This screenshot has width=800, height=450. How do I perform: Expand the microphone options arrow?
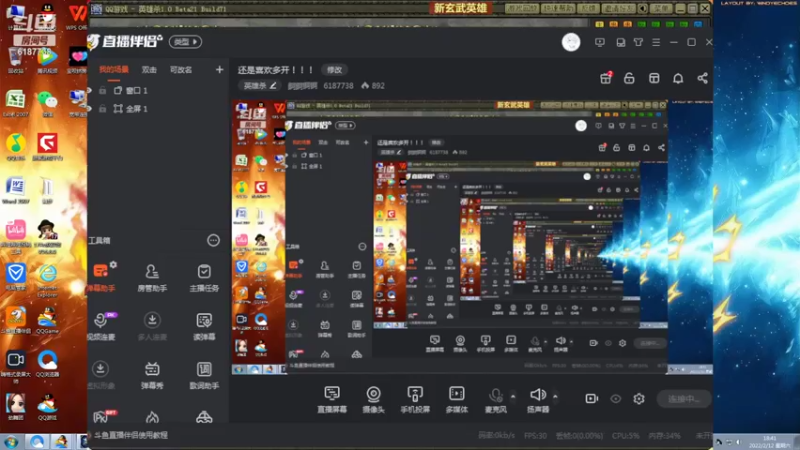click(x=513, y=396)
